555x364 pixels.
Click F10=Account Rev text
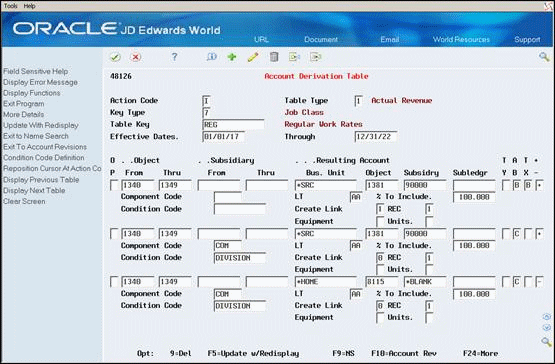pos(404,353)
